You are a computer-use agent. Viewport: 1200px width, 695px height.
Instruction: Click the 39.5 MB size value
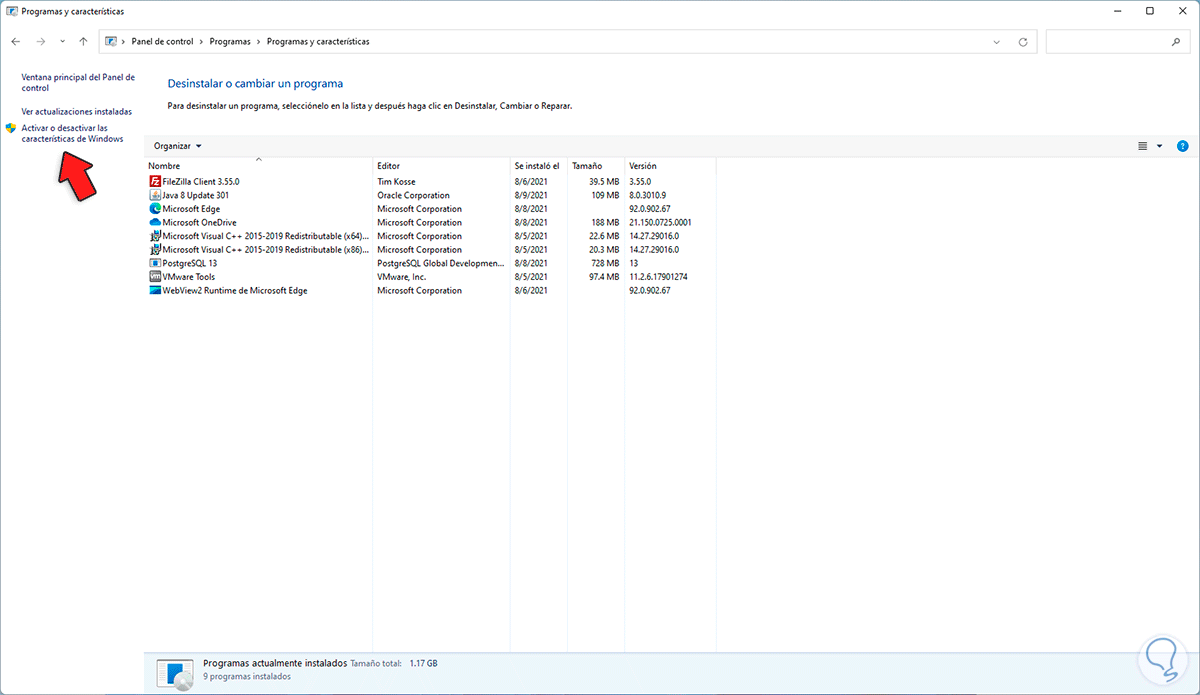(x=604, y=182)
